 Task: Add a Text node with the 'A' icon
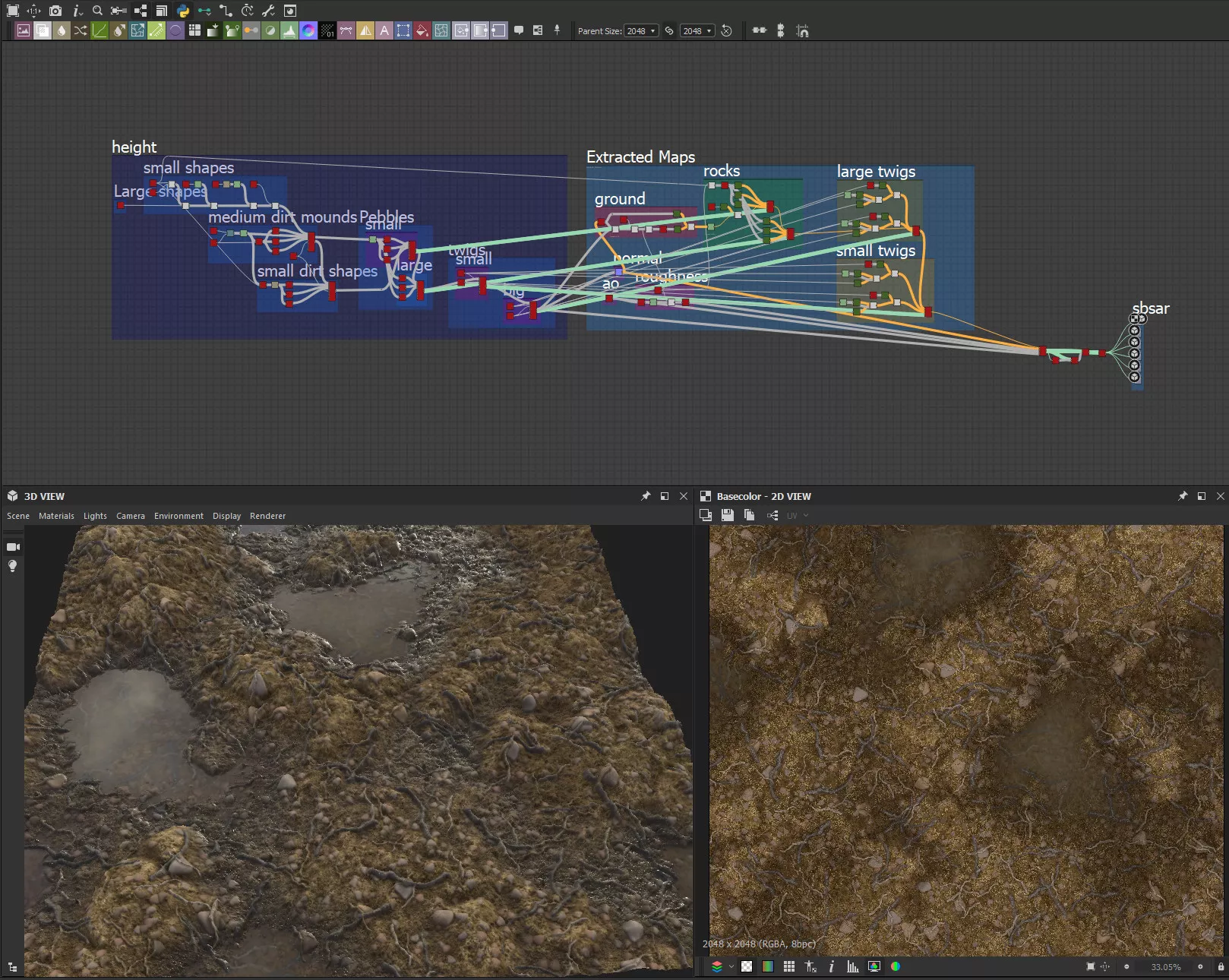tap(384, 31)
